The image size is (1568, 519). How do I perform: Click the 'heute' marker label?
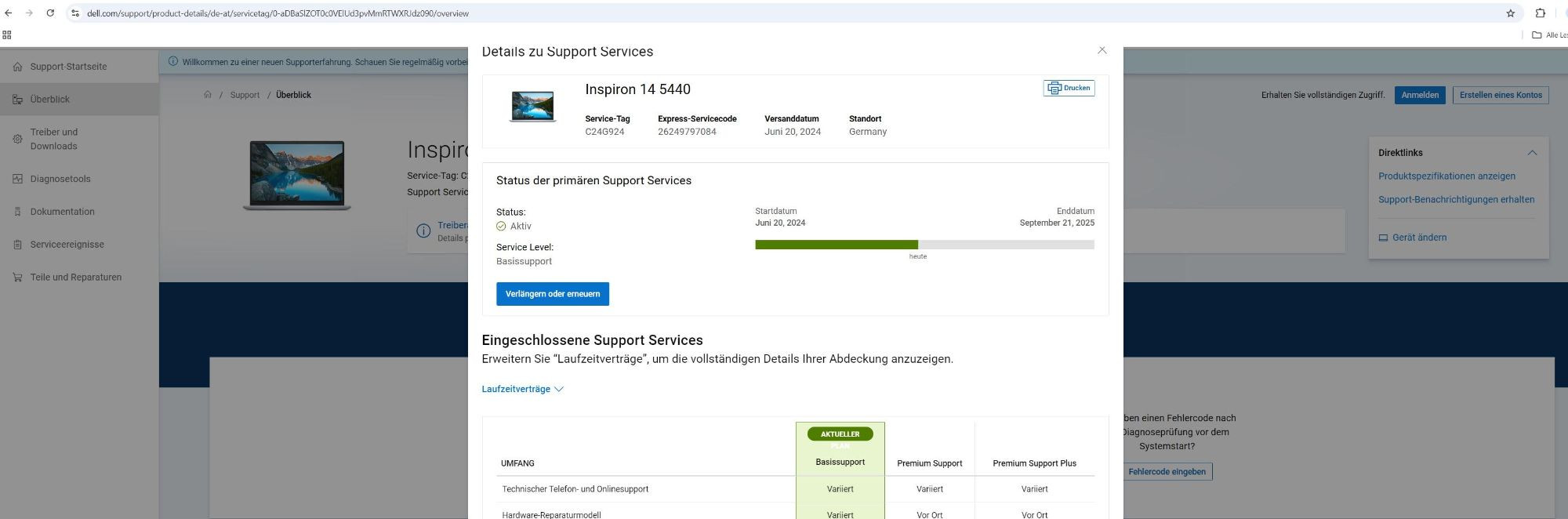pyautogui.click(x=917, y=256)
